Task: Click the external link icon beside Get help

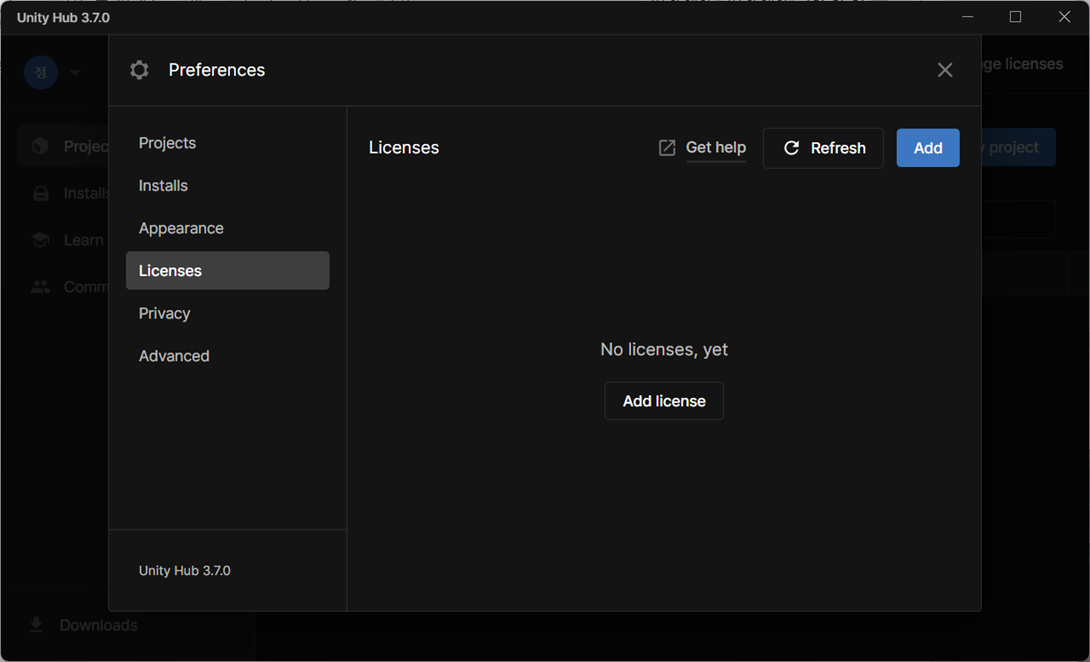Action: 667,148
